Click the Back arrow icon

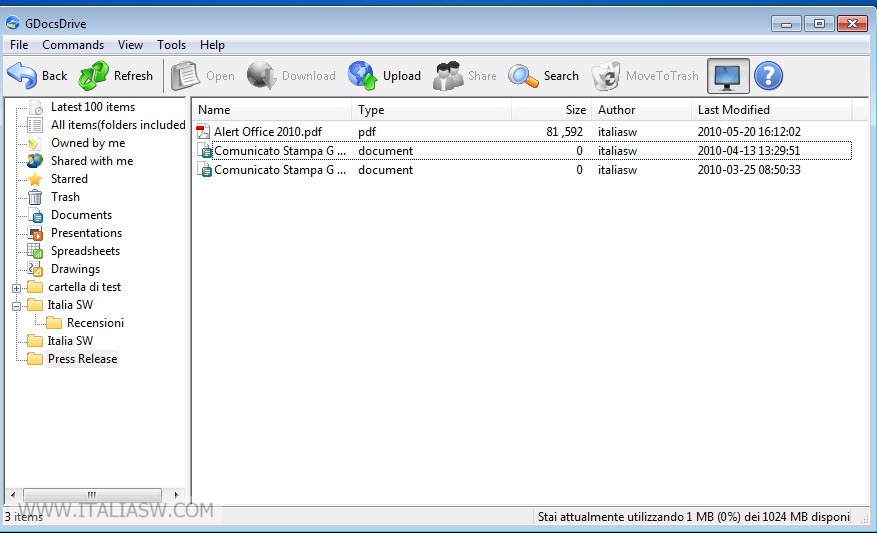coord(22,76)
